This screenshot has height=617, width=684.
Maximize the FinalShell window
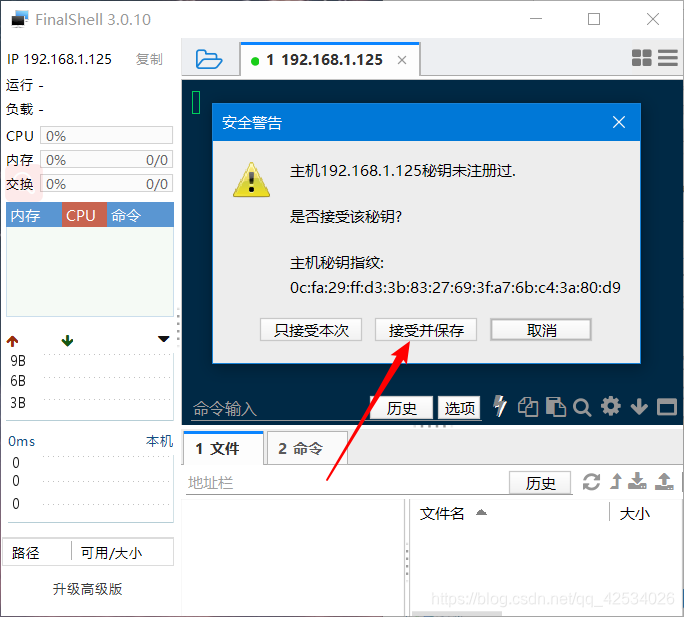[594, 19]
